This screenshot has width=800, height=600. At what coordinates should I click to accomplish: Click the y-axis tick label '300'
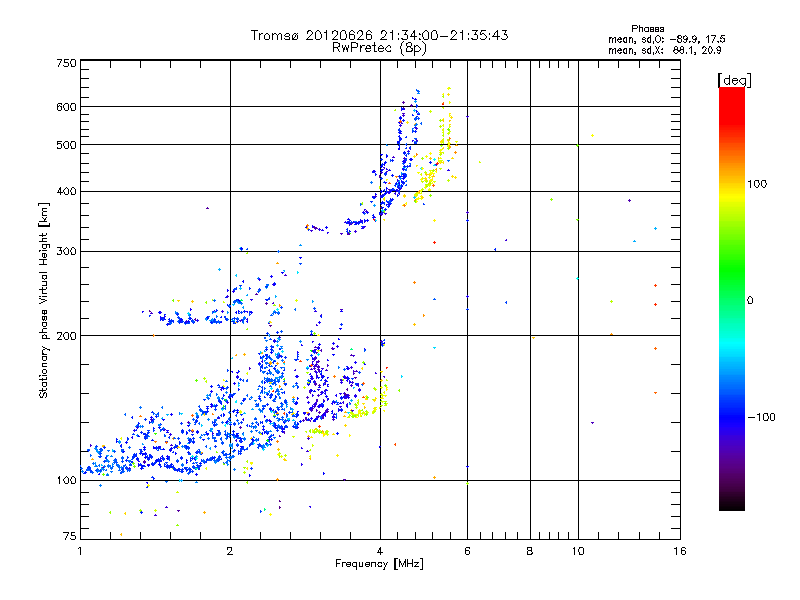[66, 252]
